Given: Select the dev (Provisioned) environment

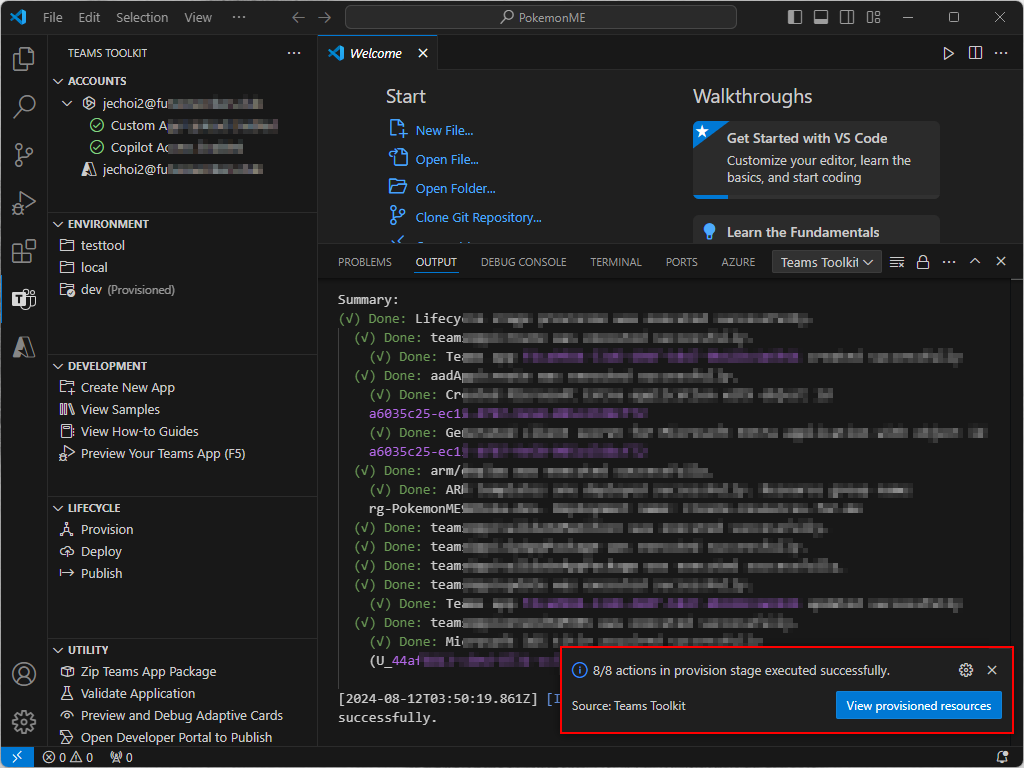Looking at the screenshot, I should (183, 290).
